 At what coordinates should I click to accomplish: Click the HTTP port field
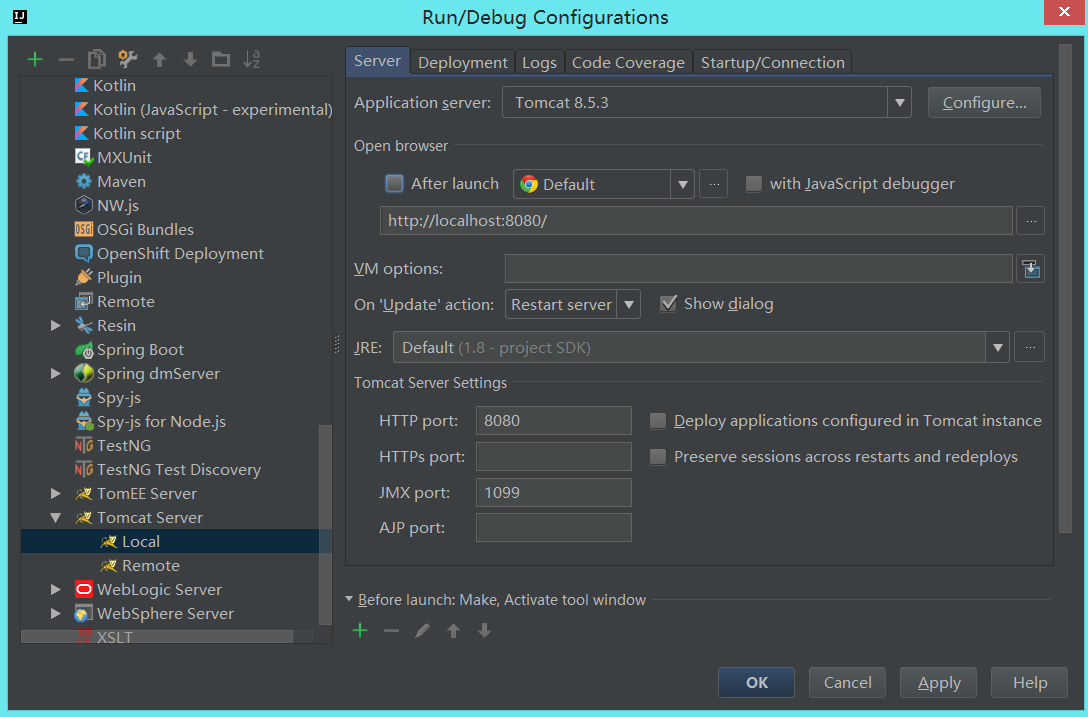click(554, 421)
